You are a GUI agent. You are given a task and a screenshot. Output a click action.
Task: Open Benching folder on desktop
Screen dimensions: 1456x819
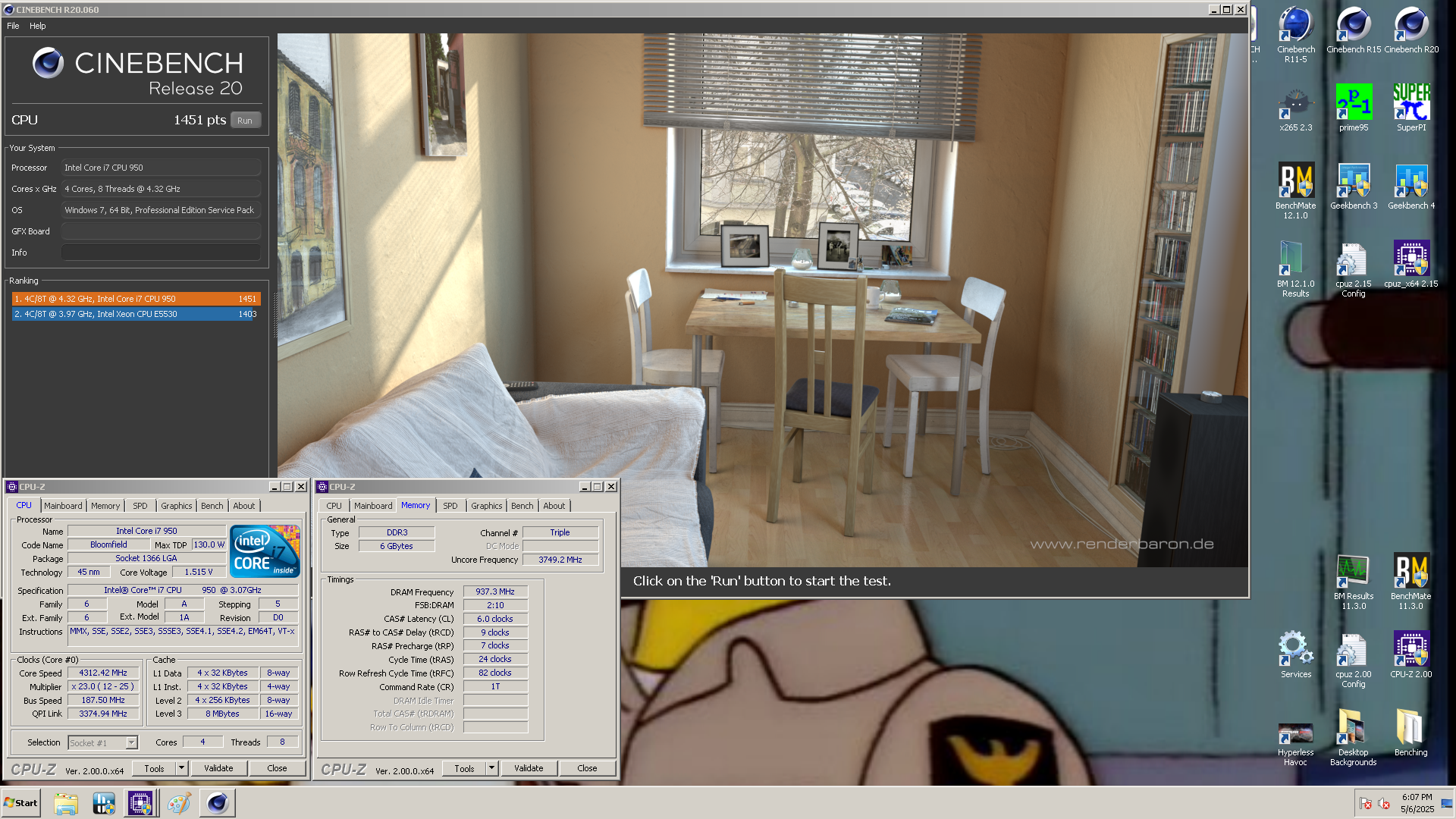[x=1410, y=733]
